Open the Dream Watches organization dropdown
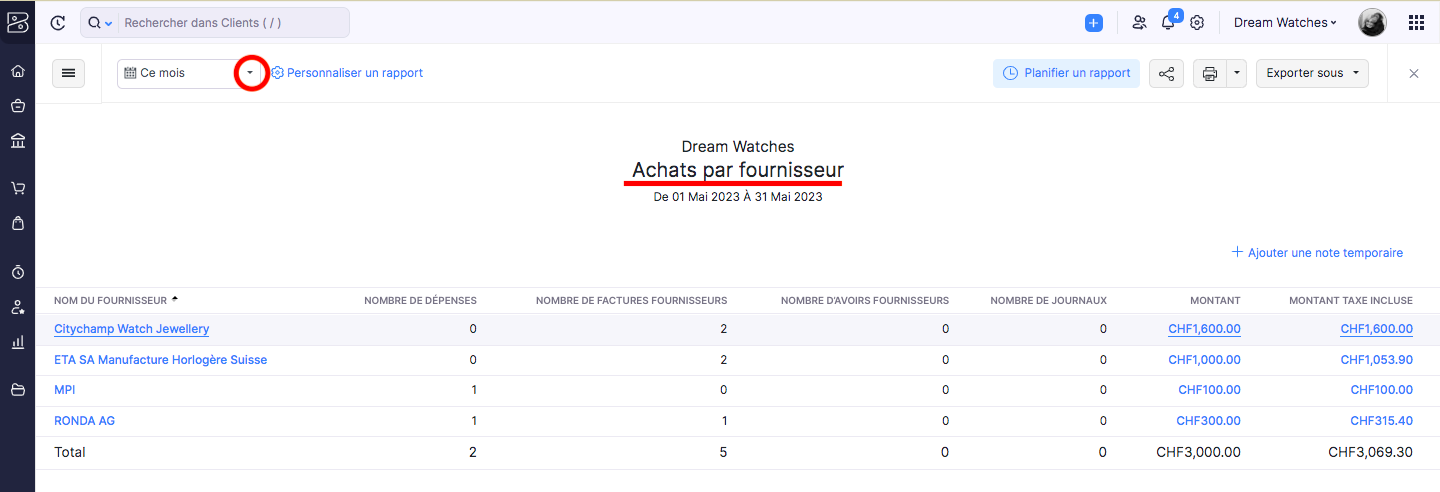1440x492 pixels. (x=1285, y=22)
